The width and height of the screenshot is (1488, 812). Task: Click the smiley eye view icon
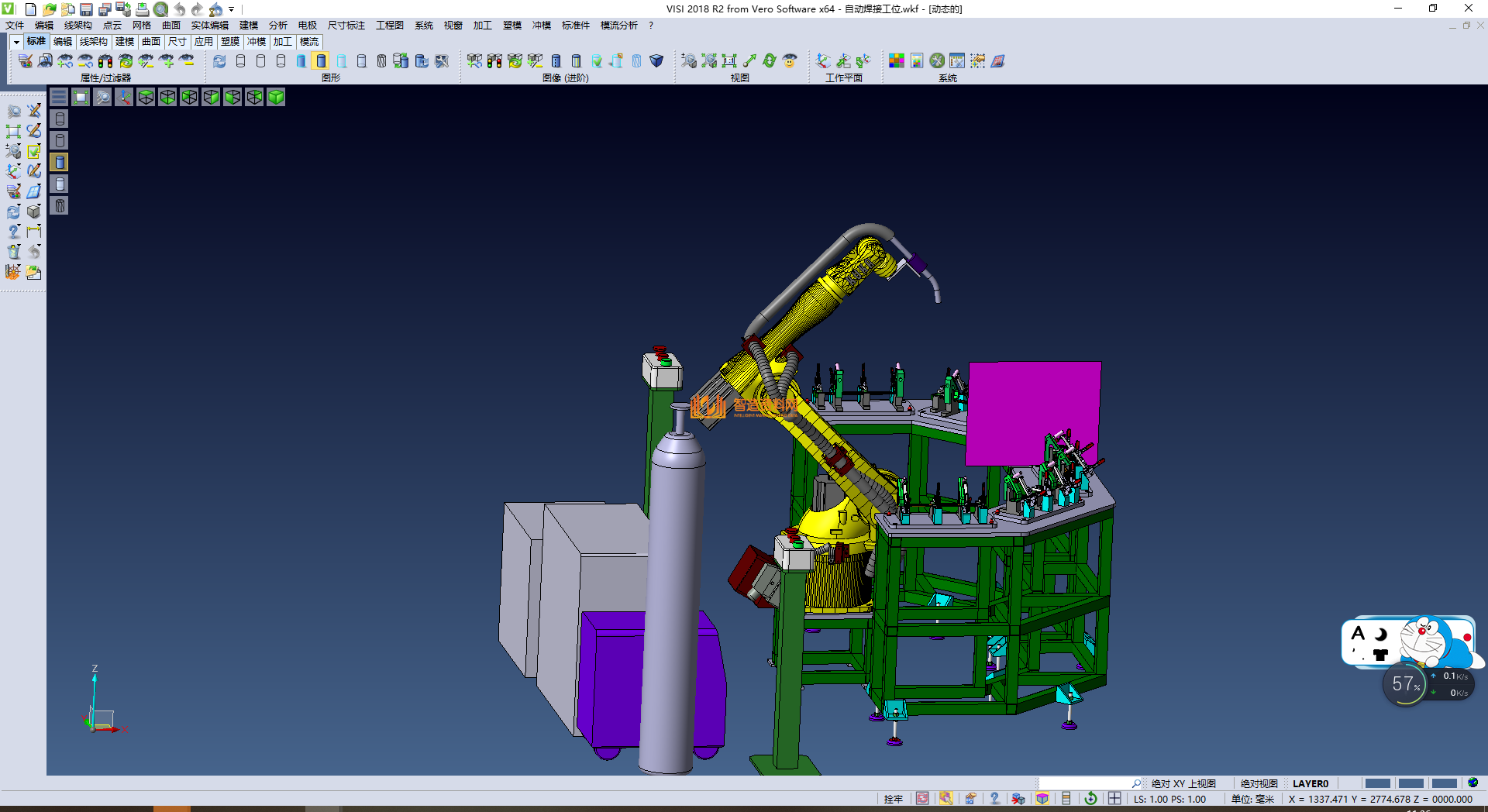point(790,61)
